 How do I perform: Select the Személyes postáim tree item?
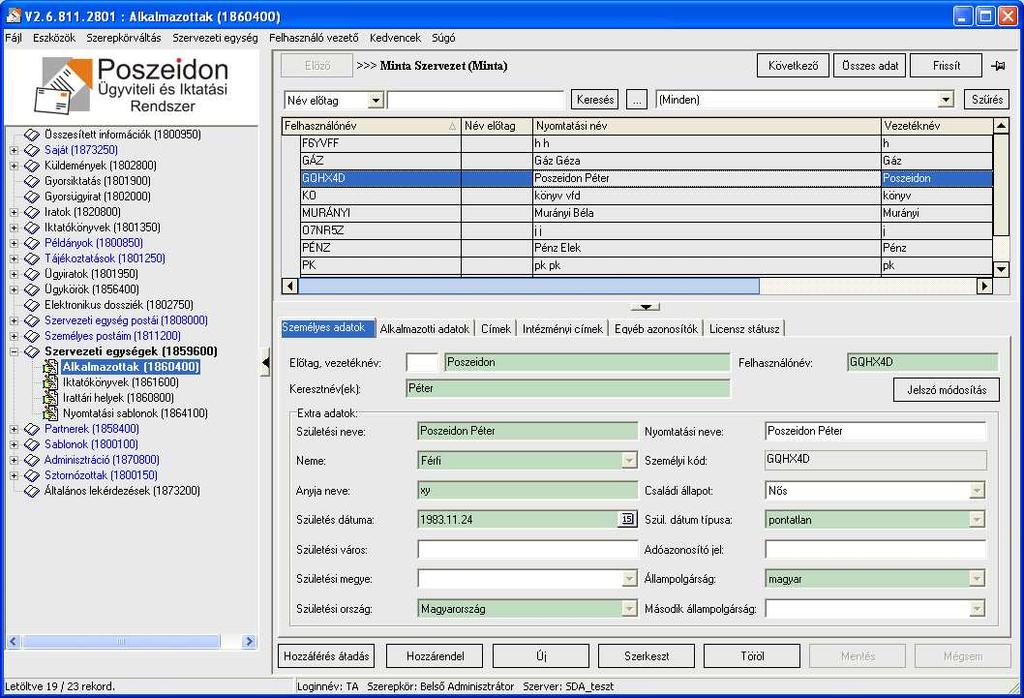click(112, 336)
